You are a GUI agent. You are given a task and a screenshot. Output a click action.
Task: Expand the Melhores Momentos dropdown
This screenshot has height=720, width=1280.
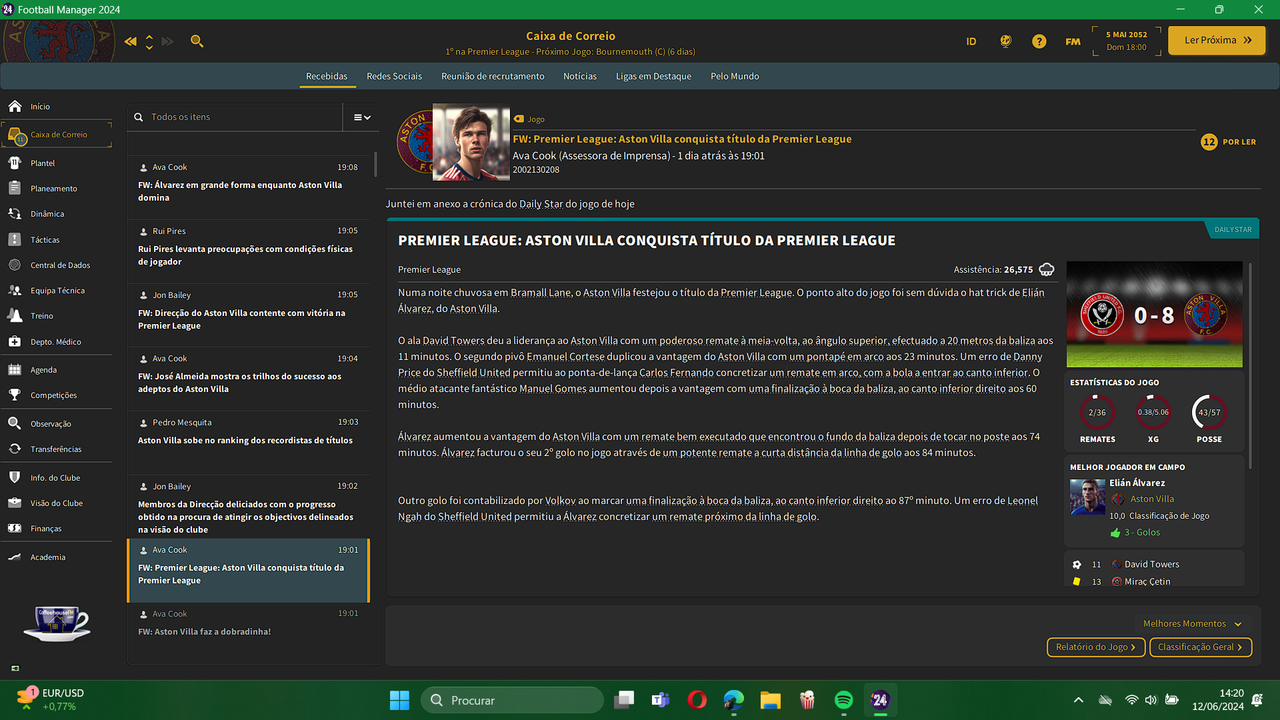click(x=1193, y=623)
